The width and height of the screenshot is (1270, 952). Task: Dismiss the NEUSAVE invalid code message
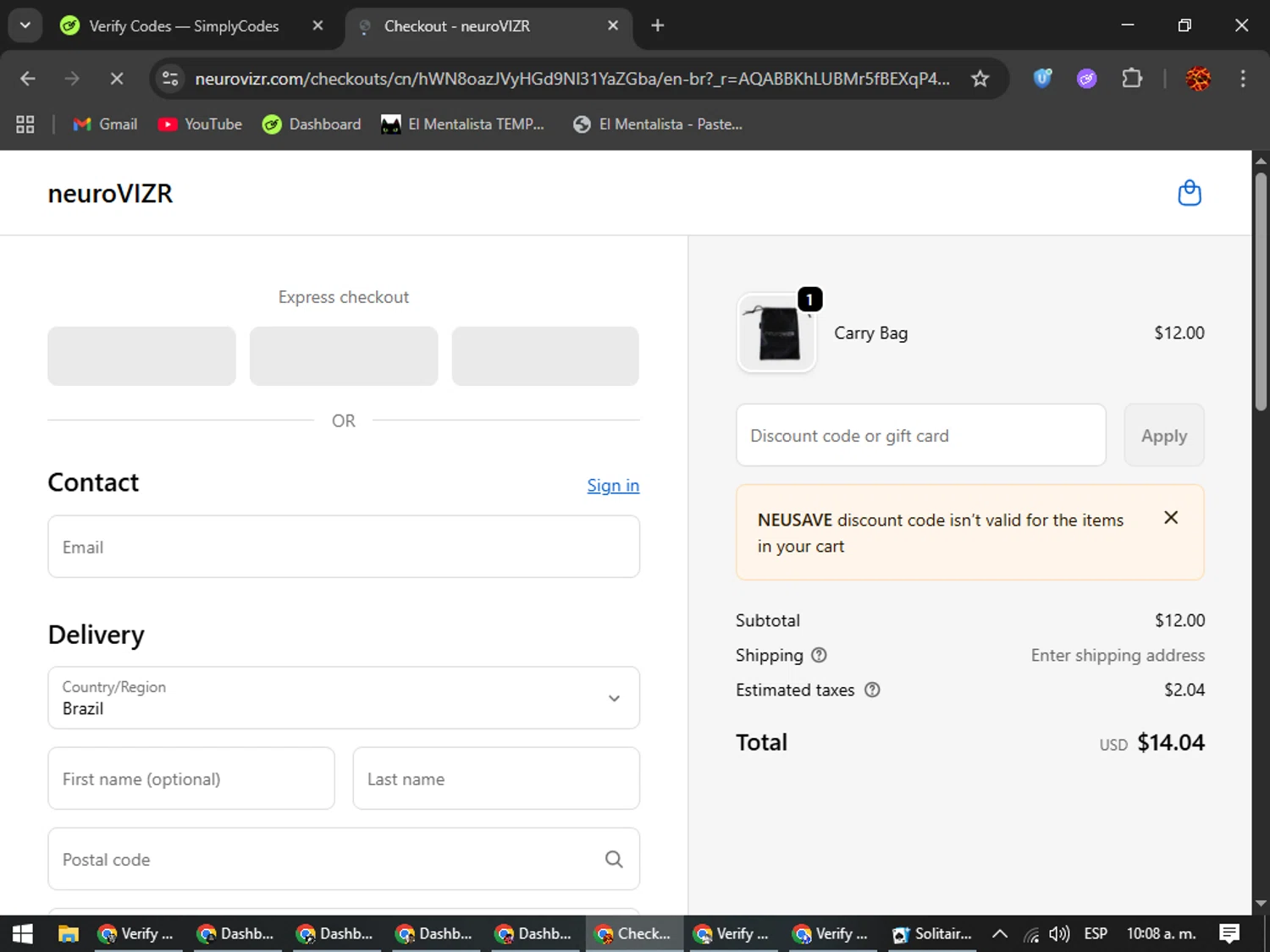click(1171, 517)
